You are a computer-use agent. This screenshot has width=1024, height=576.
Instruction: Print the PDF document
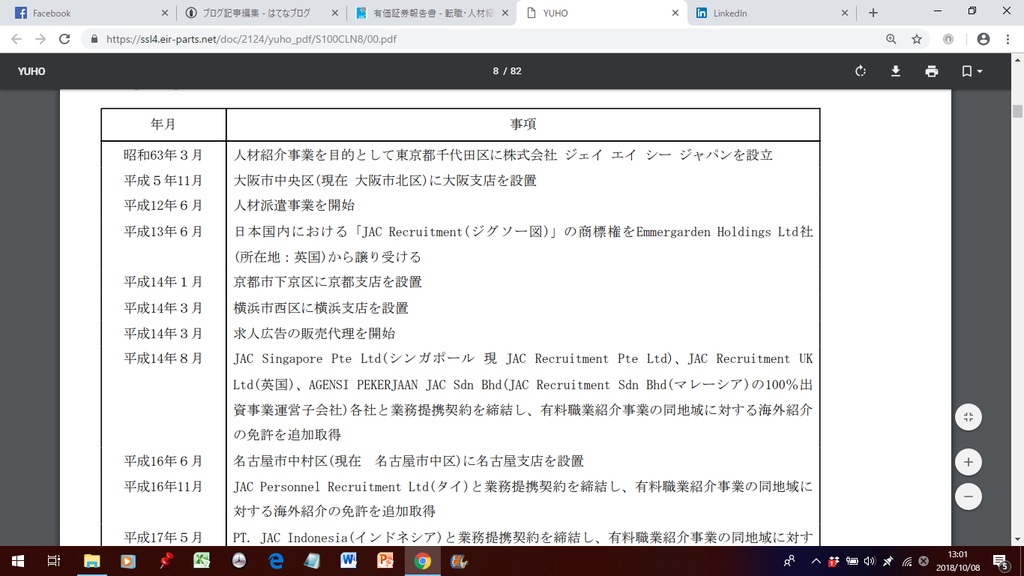tap(931, 71)
